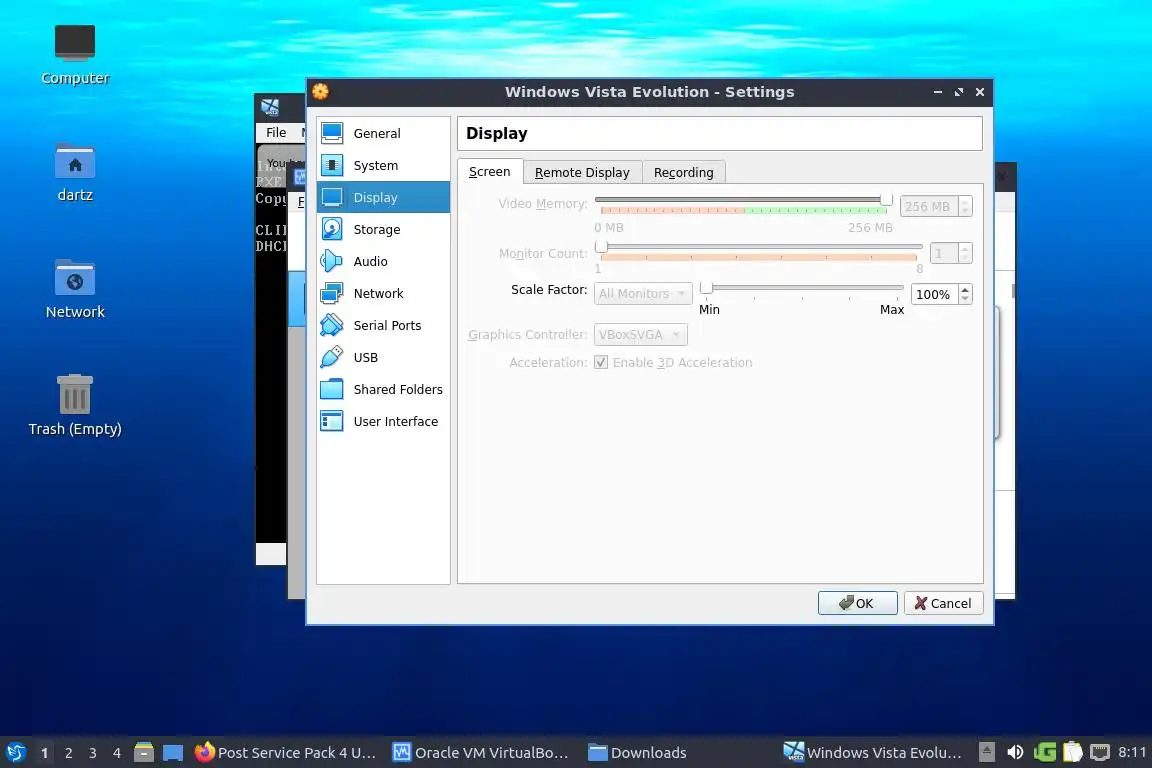The width and height of the screenshot is (1152, 768).
Task: Click the Video Memory 256 MB value field
Action: coord(929,207)
